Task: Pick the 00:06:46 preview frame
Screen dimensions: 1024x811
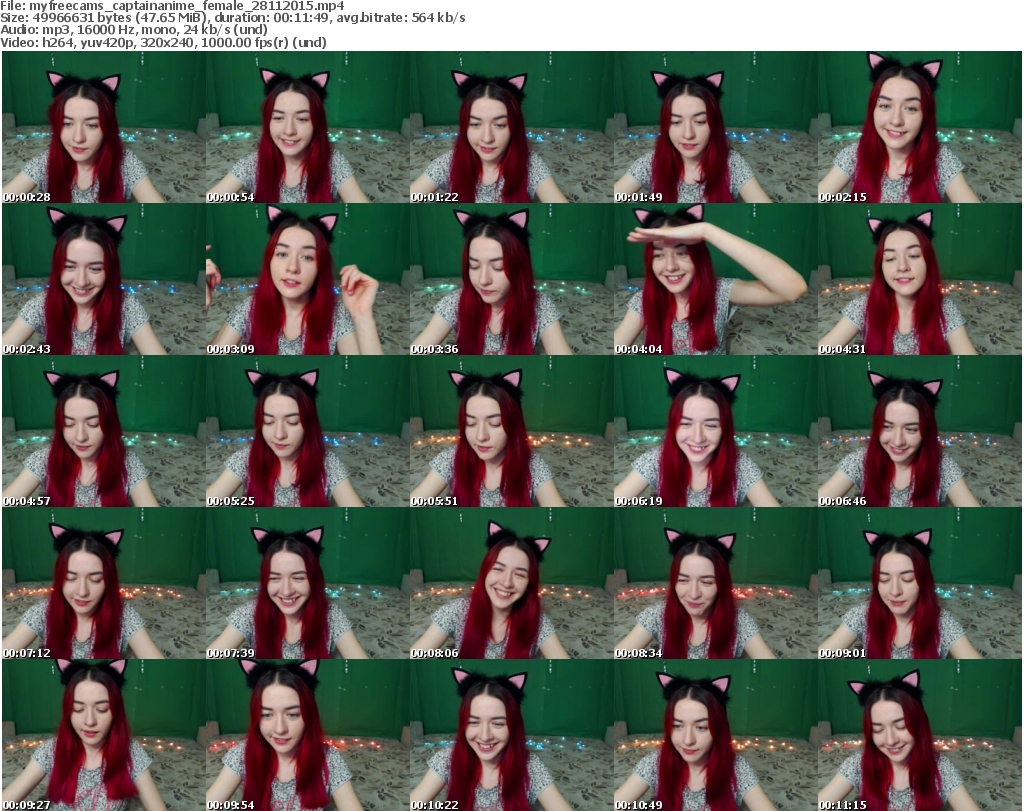Action: click(920, 432)
